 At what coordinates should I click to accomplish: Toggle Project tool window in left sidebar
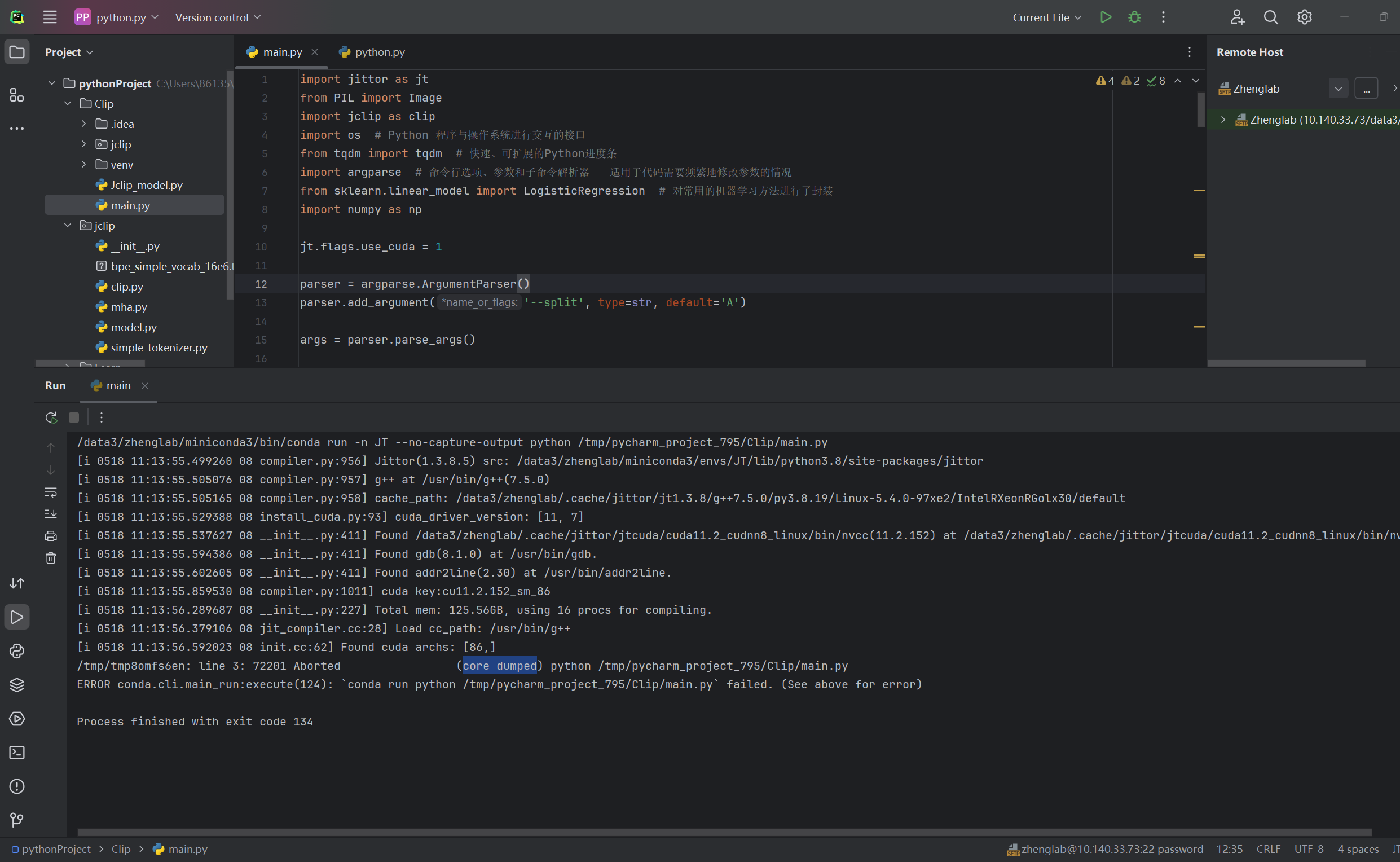tap(17, 52)
